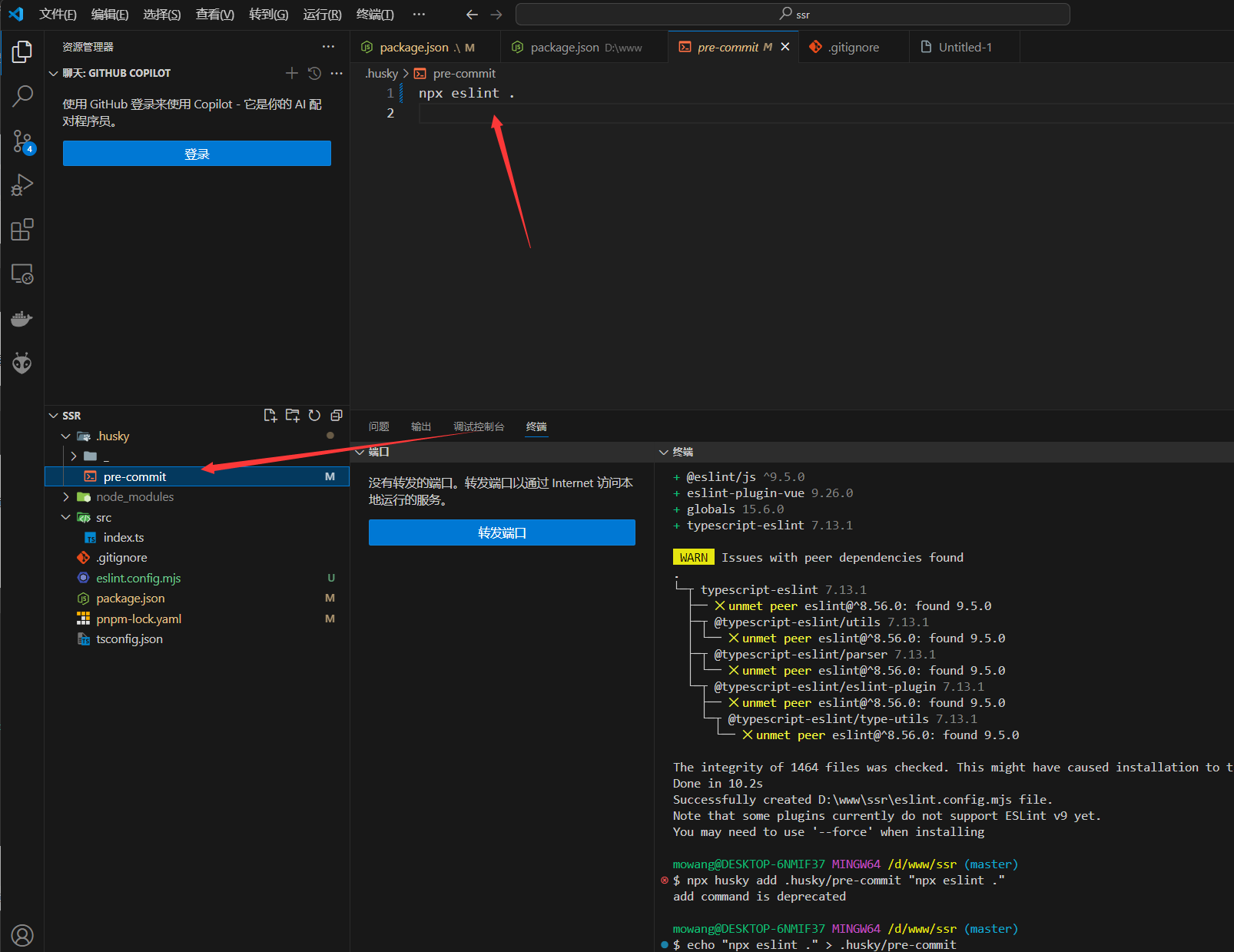Open the Docker view icon
1234x952 pixels.
coord(22,319)
